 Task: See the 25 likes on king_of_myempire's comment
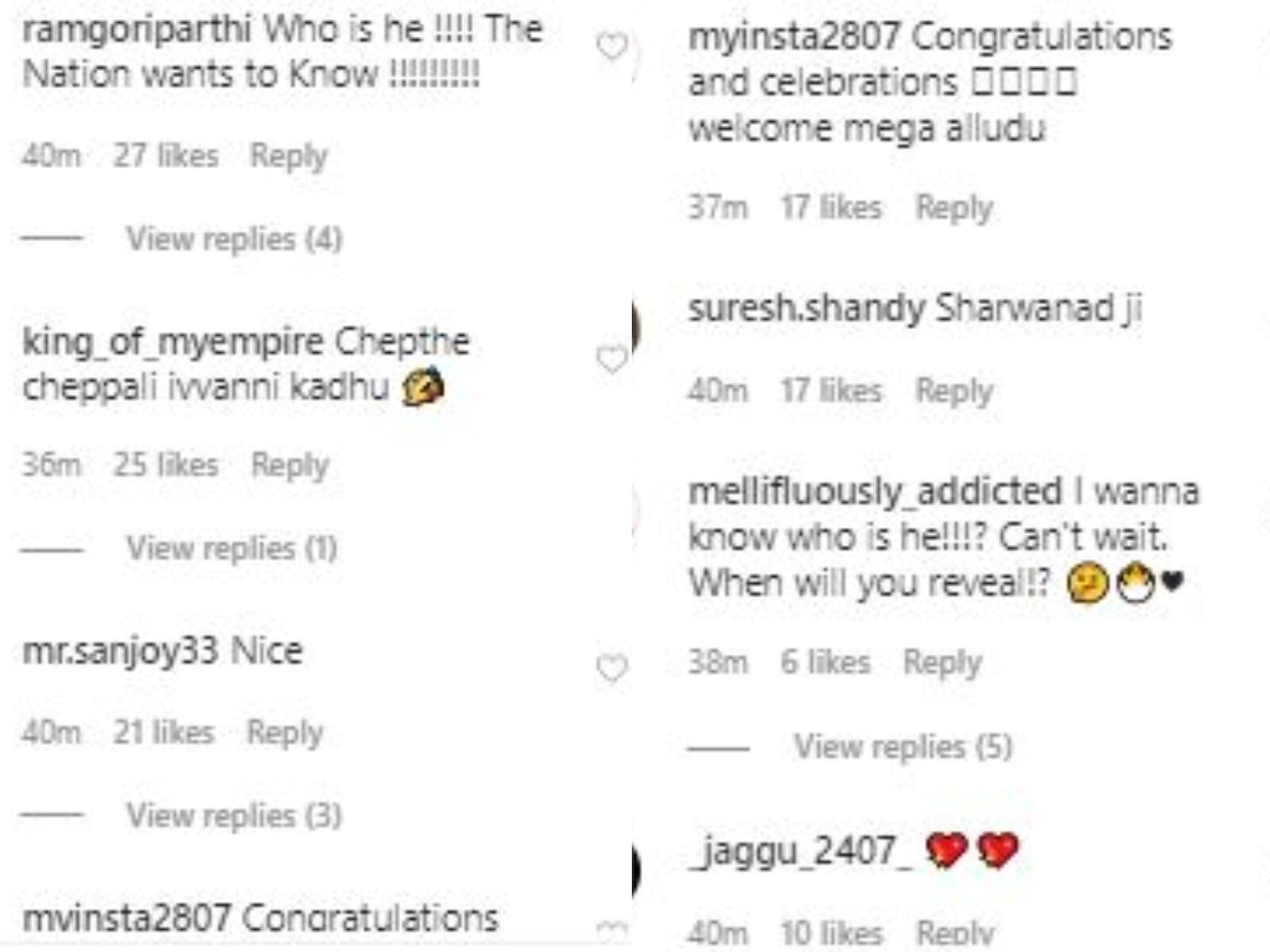coord(166,465)
